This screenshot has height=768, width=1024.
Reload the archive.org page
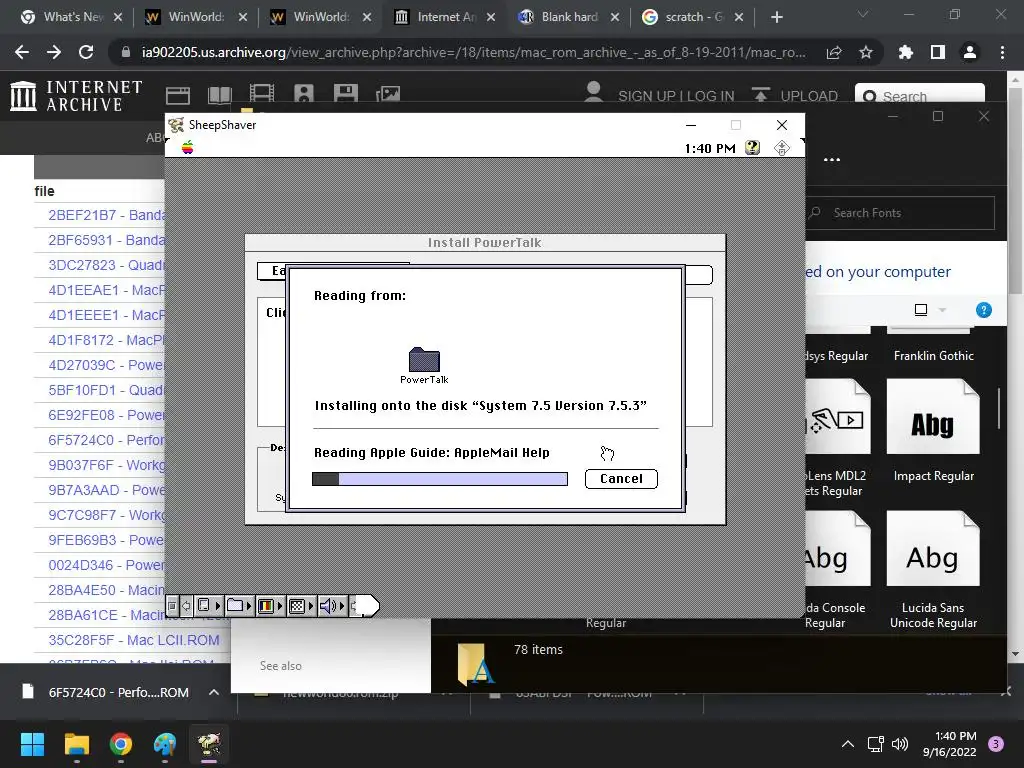point(86,52)
